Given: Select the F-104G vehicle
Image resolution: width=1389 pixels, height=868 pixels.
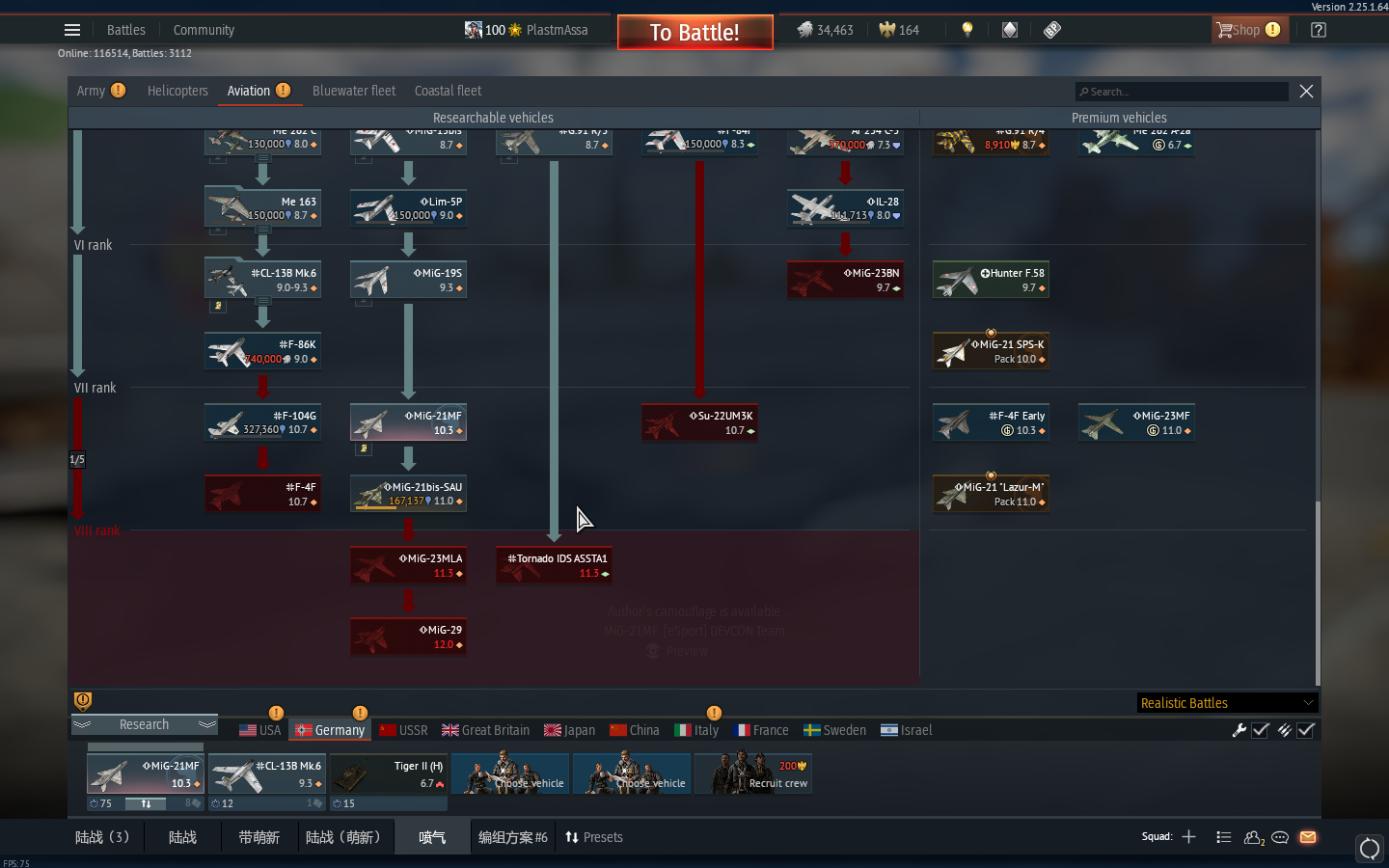Looking at the screenshot, I should tap(262, 422).
